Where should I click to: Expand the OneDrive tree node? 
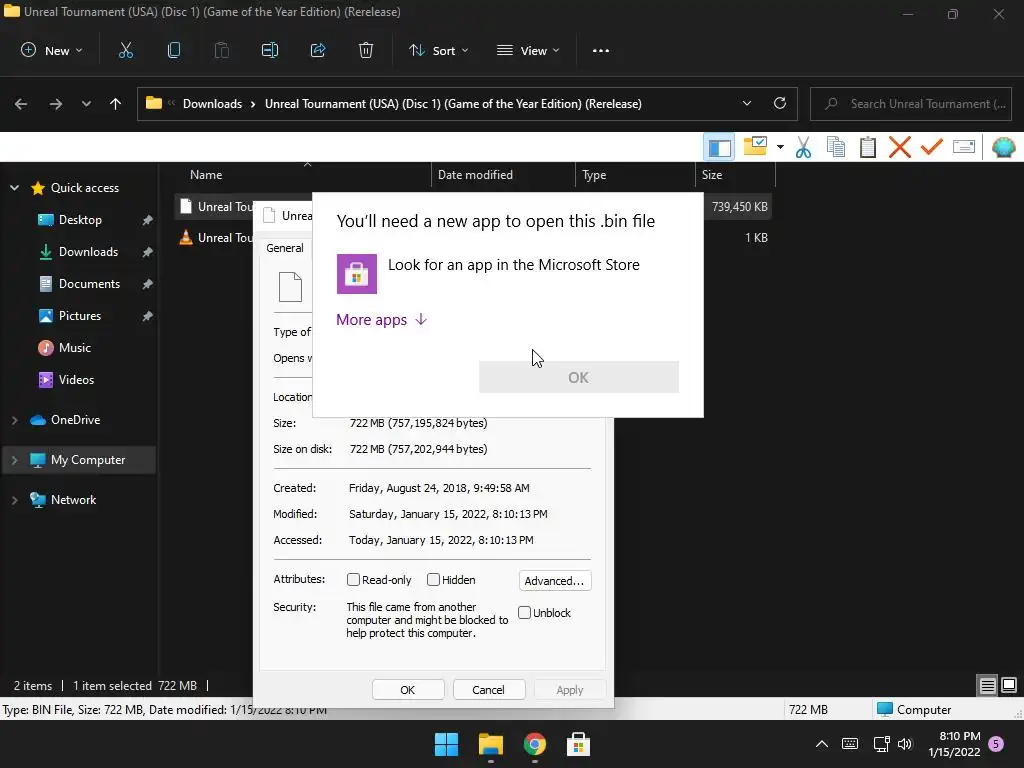14,420
